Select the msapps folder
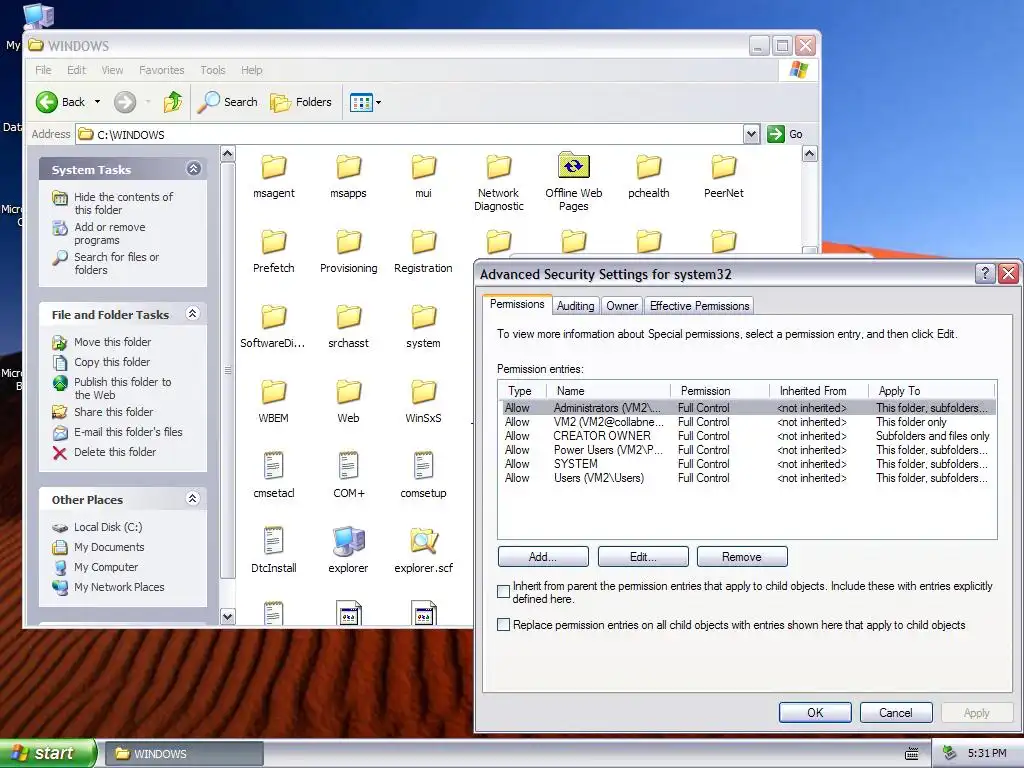 click(348, 176)
